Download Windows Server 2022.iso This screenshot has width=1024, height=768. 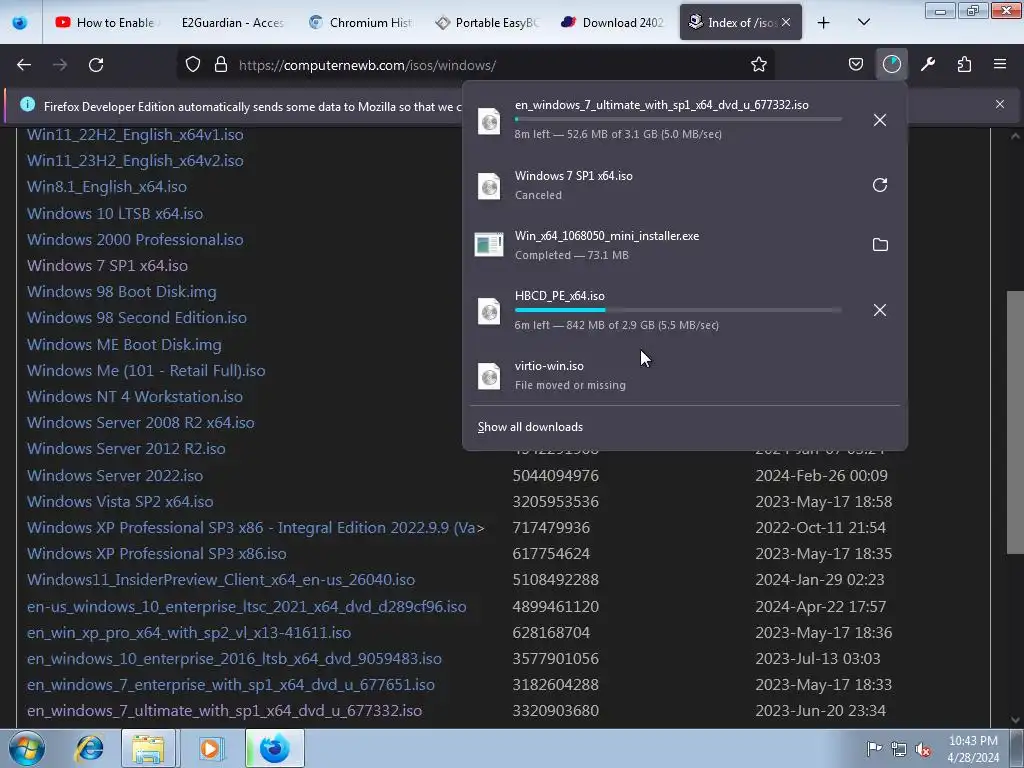click(115, 475)
